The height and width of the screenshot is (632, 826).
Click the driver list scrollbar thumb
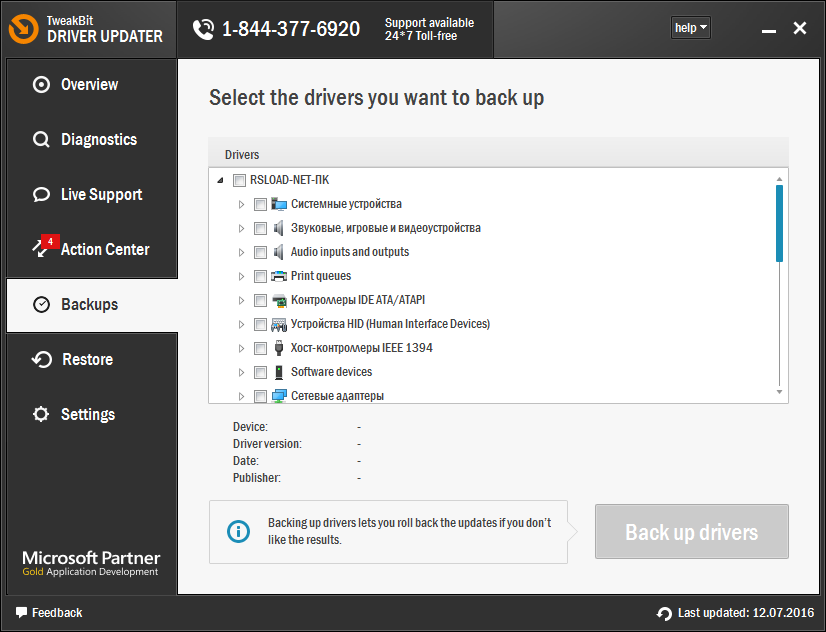(x=779, y=222)
